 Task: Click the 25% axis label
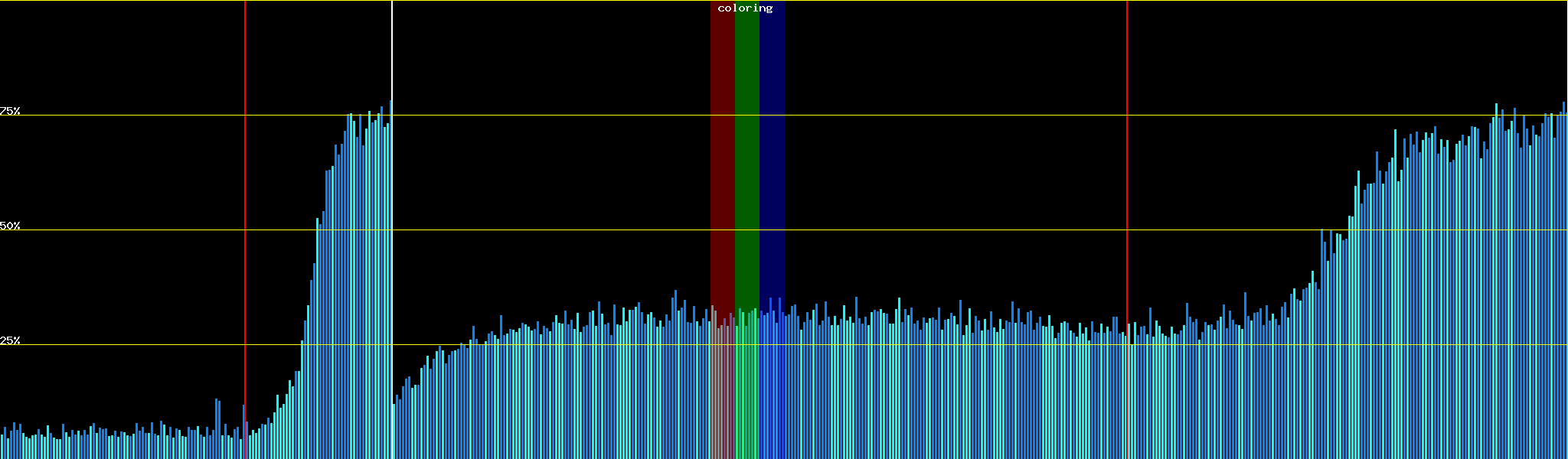click(x=10, y=340)
